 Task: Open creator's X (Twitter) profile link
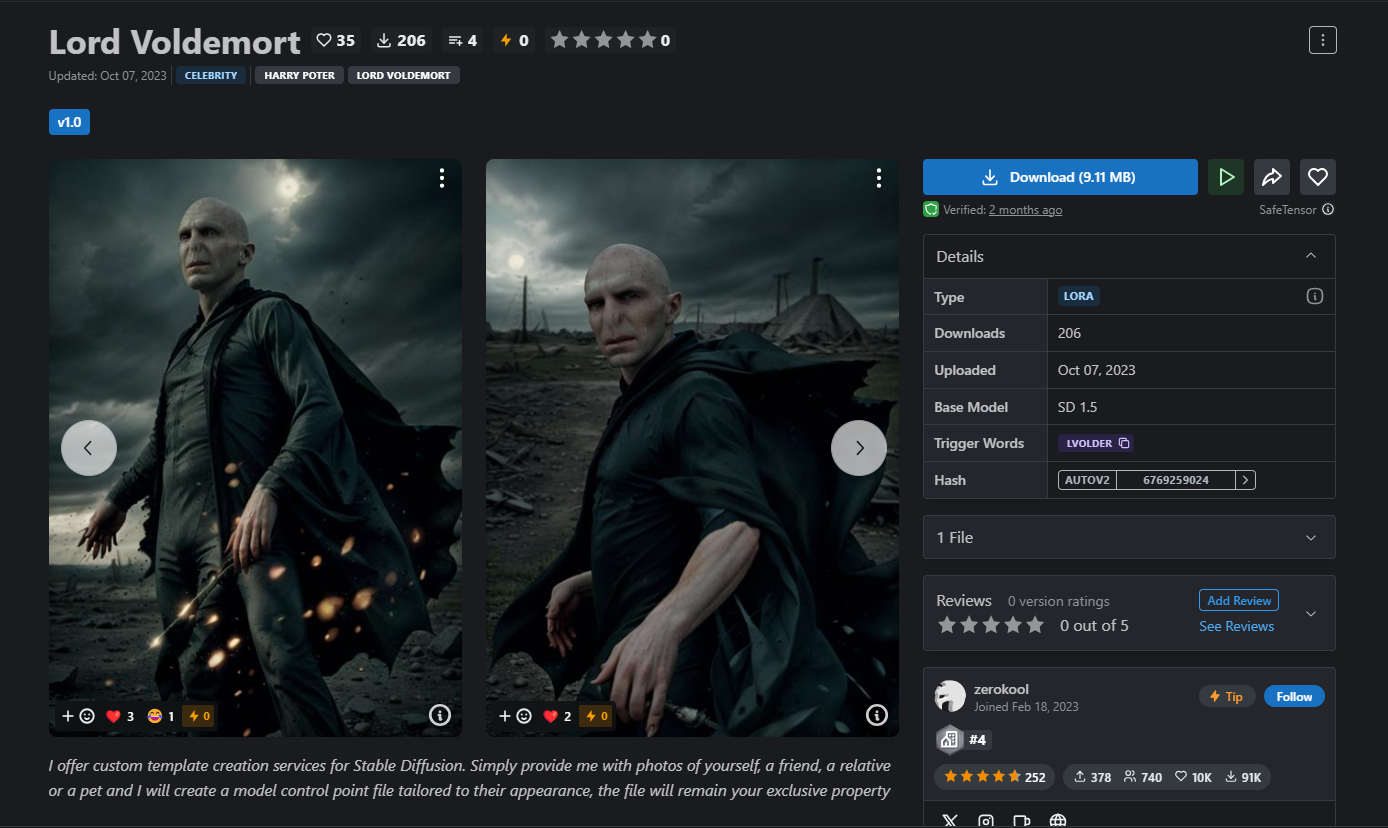pyautogui.click(x=950, y=821)
